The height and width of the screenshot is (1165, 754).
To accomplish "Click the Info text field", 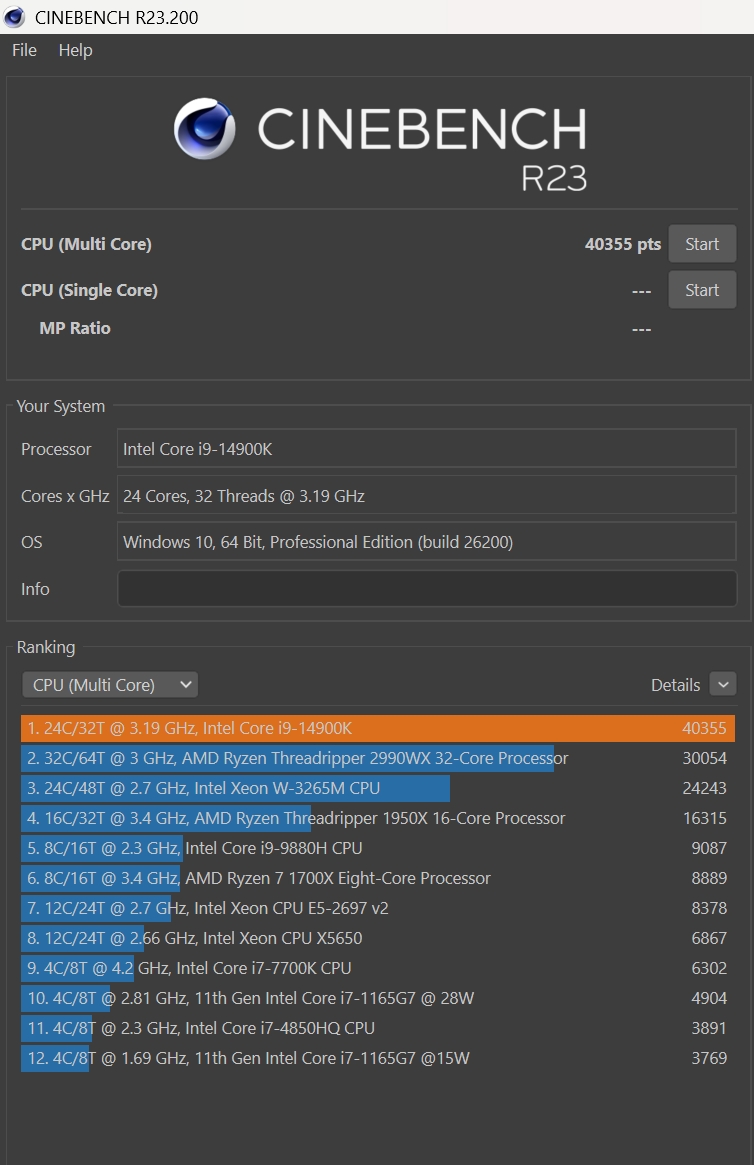I will click(x=426, y=589).
